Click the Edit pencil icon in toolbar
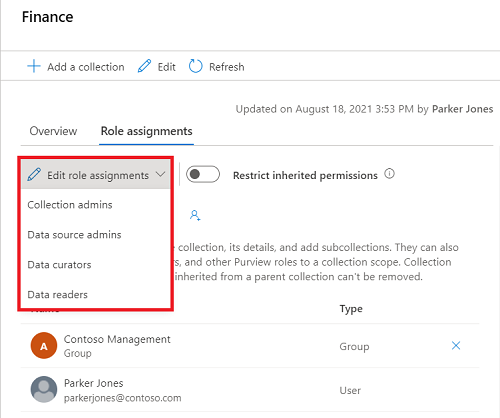 click(x=144, y=66)
